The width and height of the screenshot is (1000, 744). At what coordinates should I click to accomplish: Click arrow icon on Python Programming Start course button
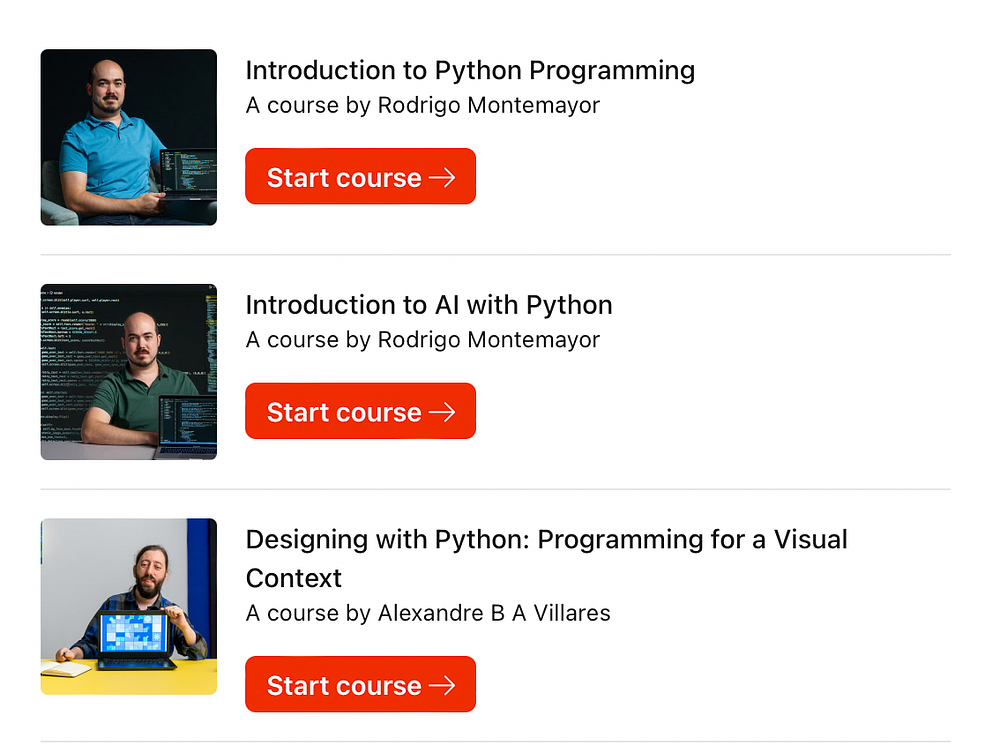point(441,177)
